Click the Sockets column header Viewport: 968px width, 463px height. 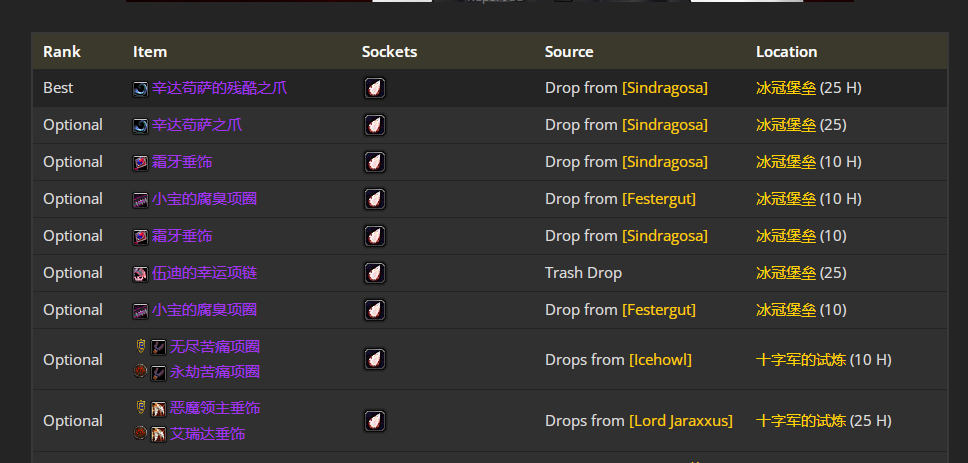coord(389,51)
